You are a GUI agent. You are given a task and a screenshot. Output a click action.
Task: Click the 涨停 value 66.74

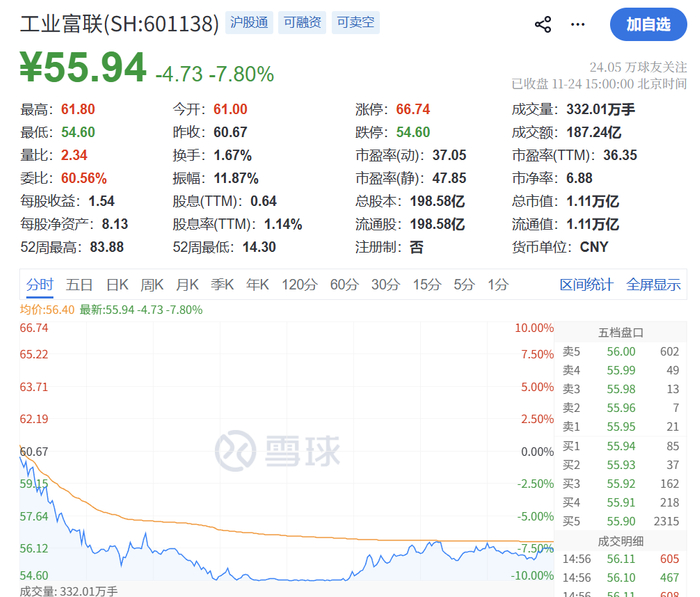click(413, 109)
